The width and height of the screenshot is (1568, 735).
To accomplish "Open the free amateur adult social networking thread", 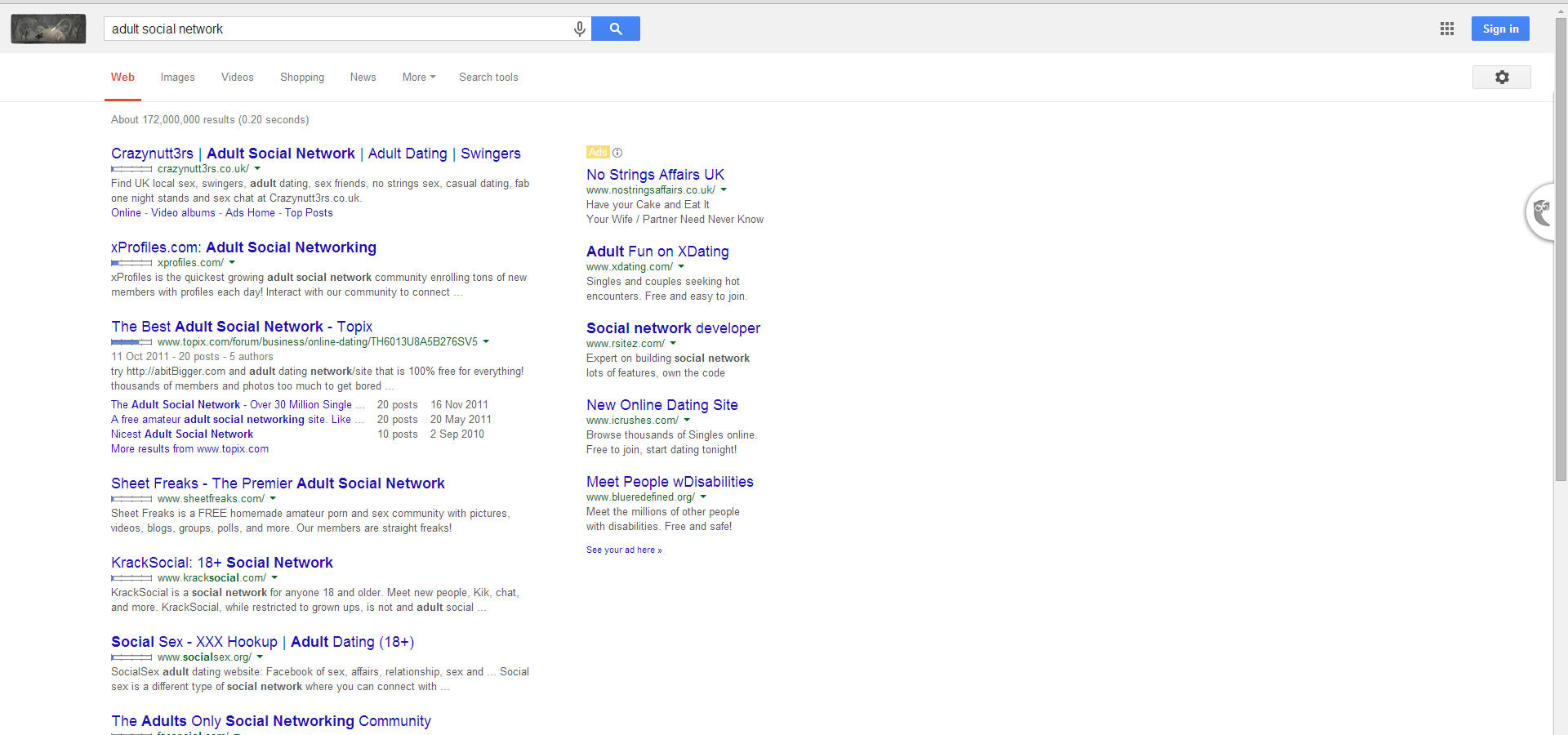I will pyautogui.click(x=238, y=420).
